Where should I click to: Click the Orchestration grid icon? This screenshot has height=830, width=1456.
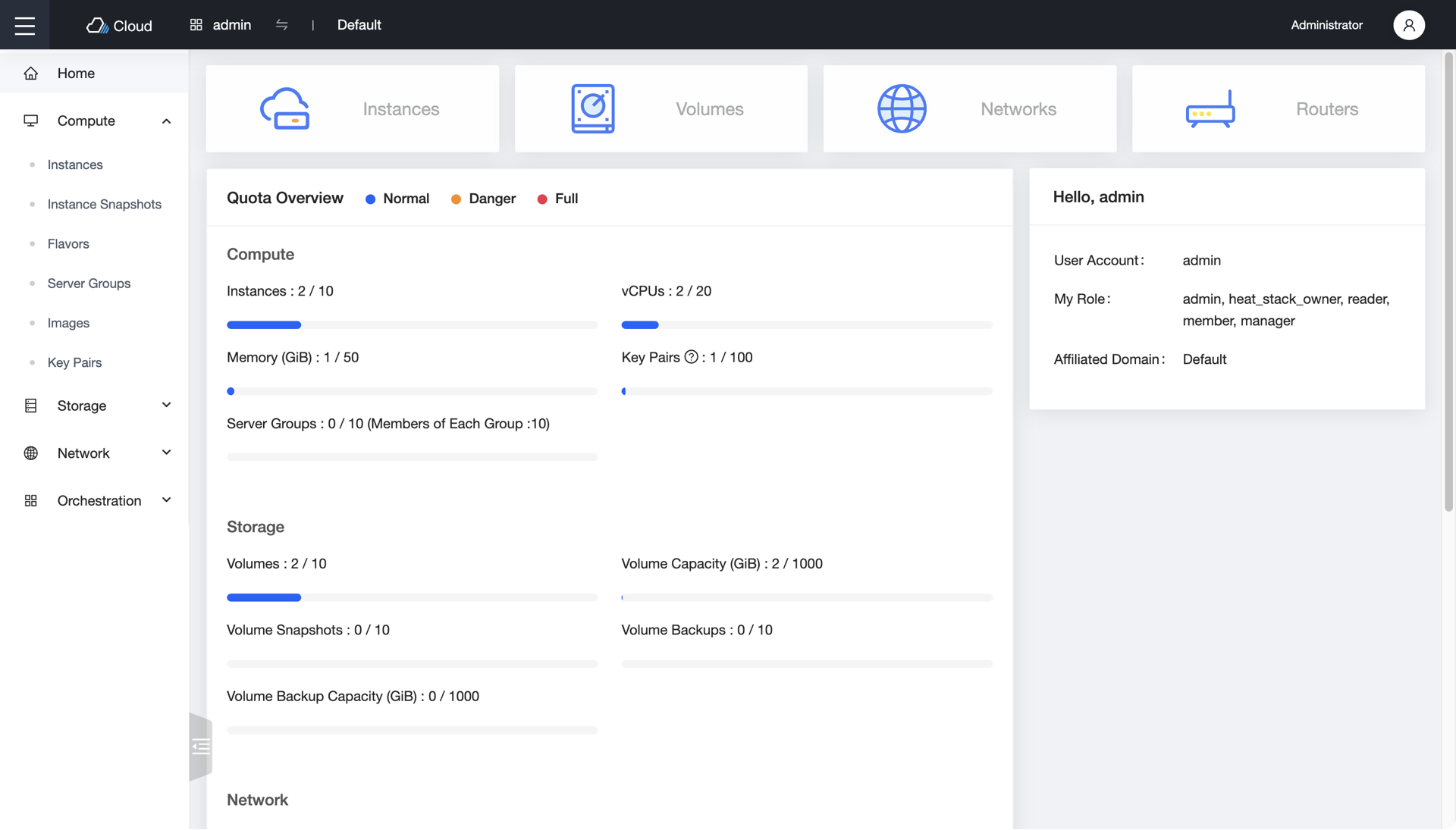click(x=31, y=501)
